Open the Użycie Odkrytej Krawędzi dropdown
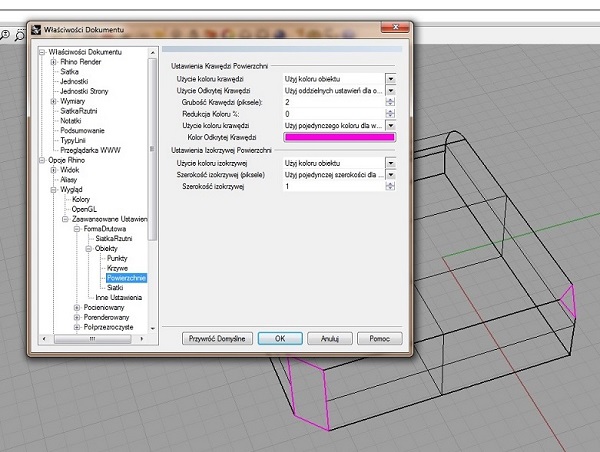This screenshot has width=600, height=452. point(391,90)
